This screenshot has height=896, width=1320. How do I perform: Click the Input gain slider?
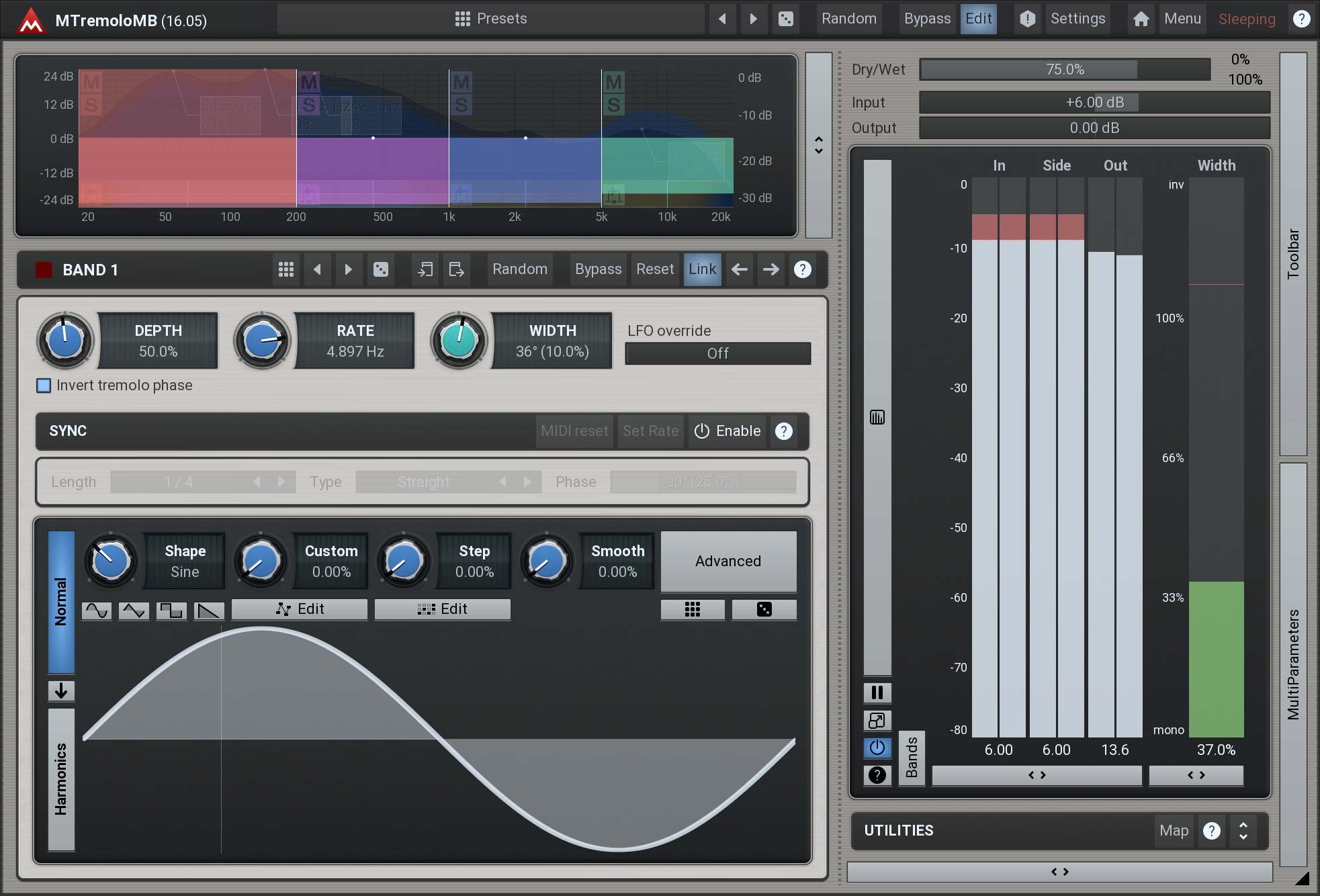[1094, 103]
